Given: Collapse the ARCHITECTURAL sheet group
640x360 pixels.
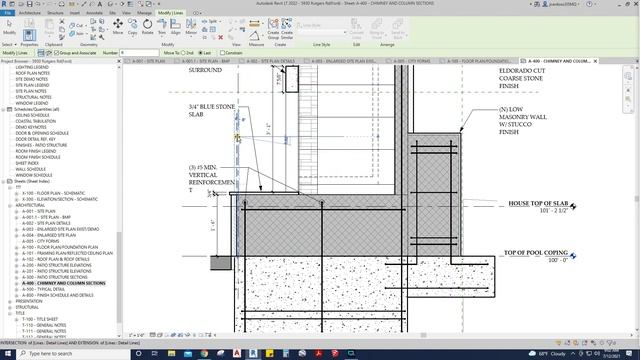Looking at the screenshot, I should [10, 205].
